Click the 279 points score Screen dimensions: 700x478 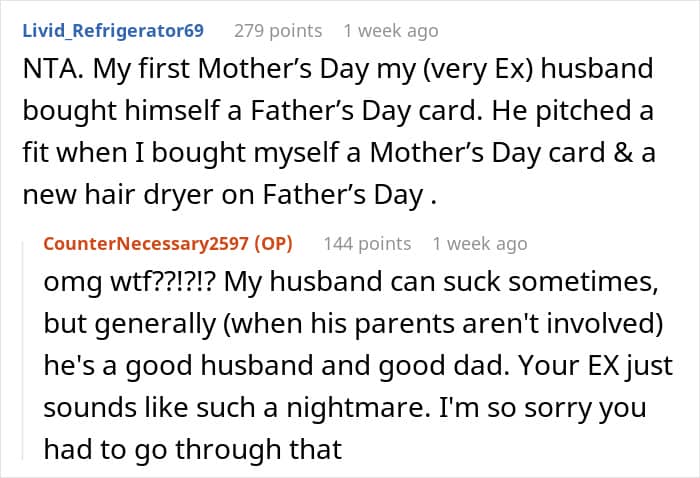(x=278, y=31)
